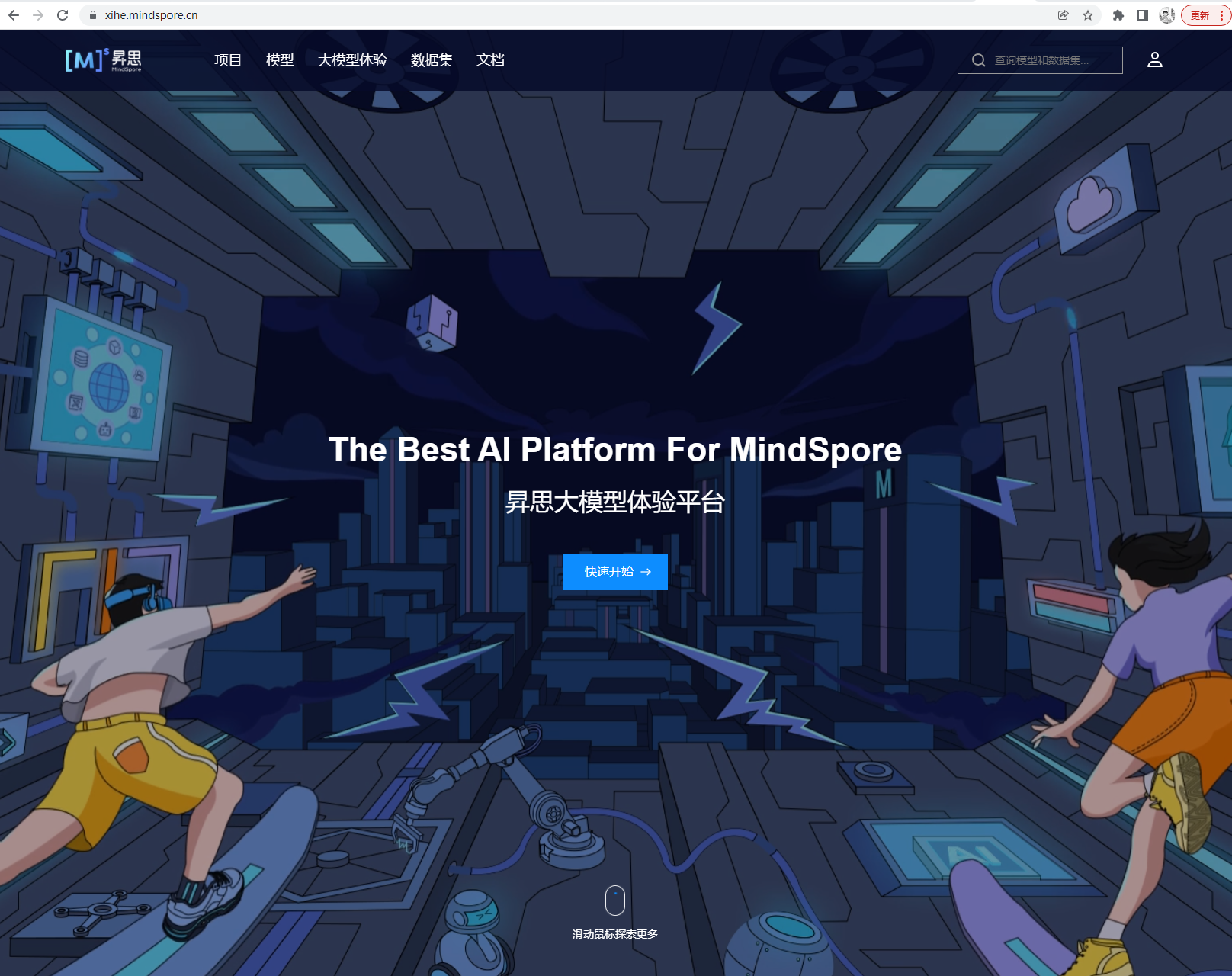Bookmark this page with the star icon
The image size is (1232, 976).
pyautogui.click(x=1088, y=15)
